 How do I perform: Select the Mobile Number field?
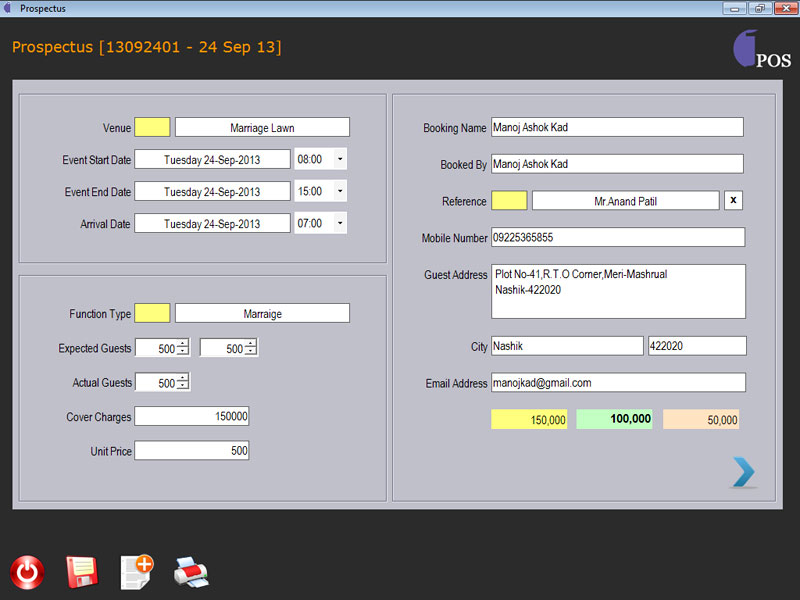[617, 238]
